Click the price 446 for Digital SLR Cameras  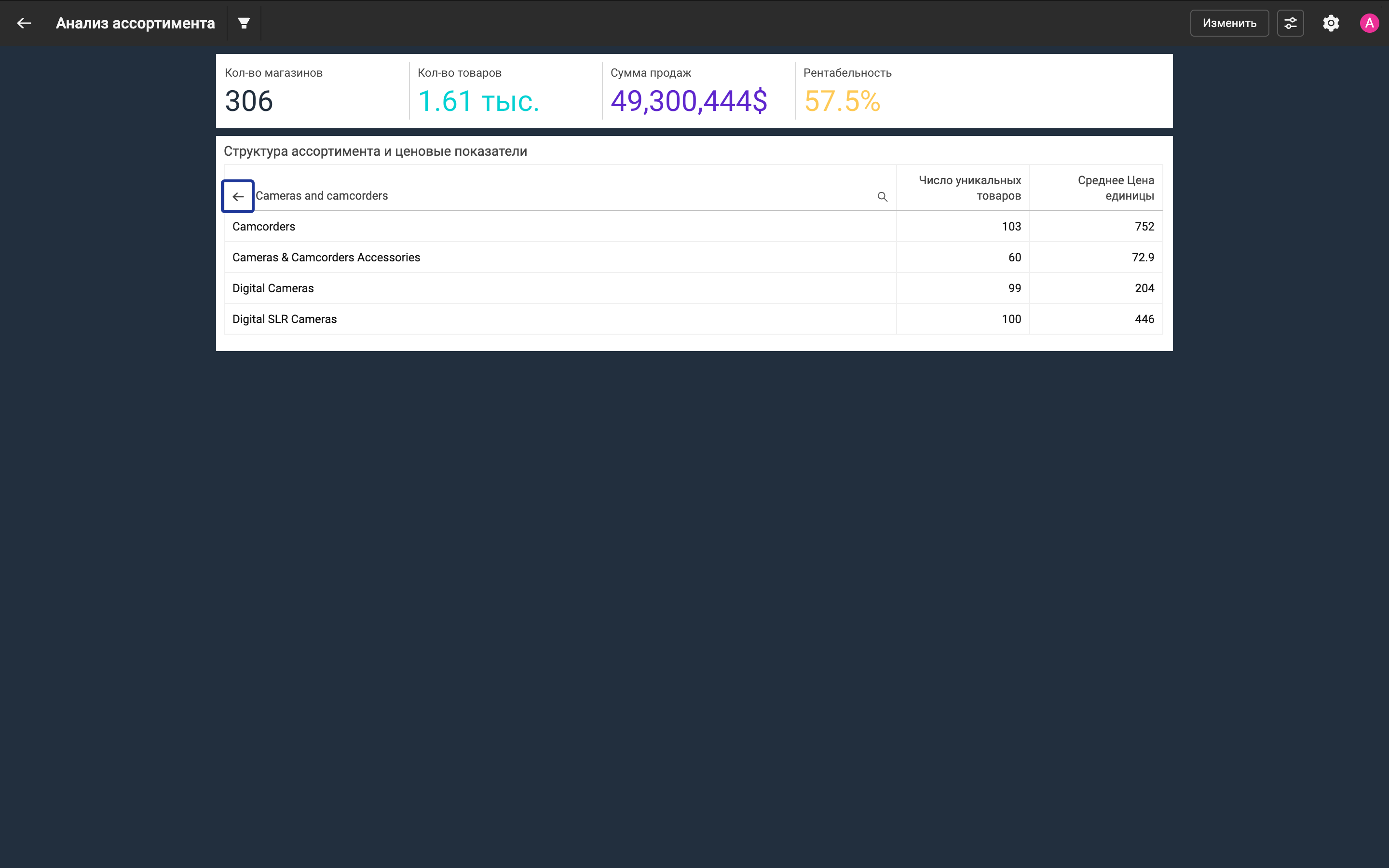coord(1144,319)
